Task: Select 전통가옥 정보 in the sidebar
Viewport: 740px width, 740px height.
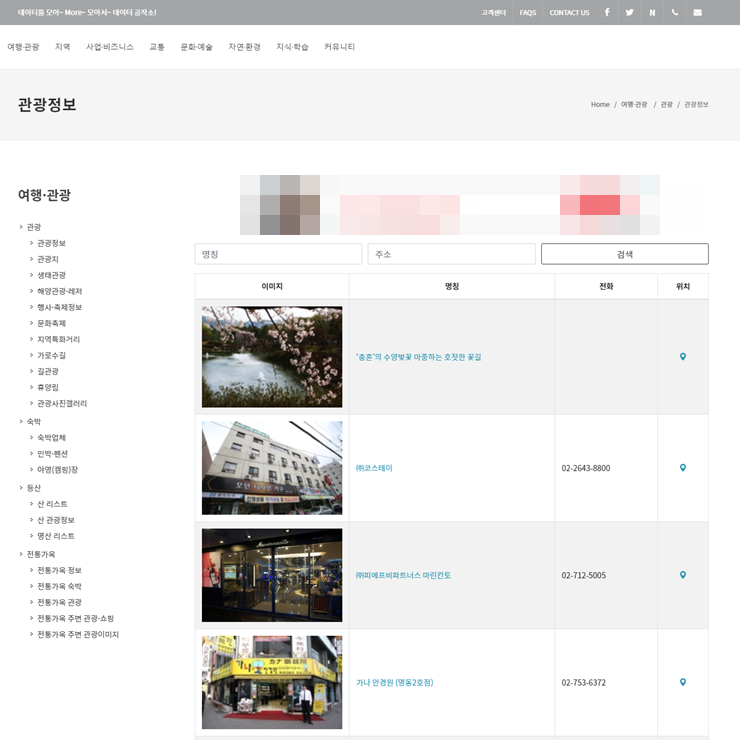Action: tap(59, 570)
